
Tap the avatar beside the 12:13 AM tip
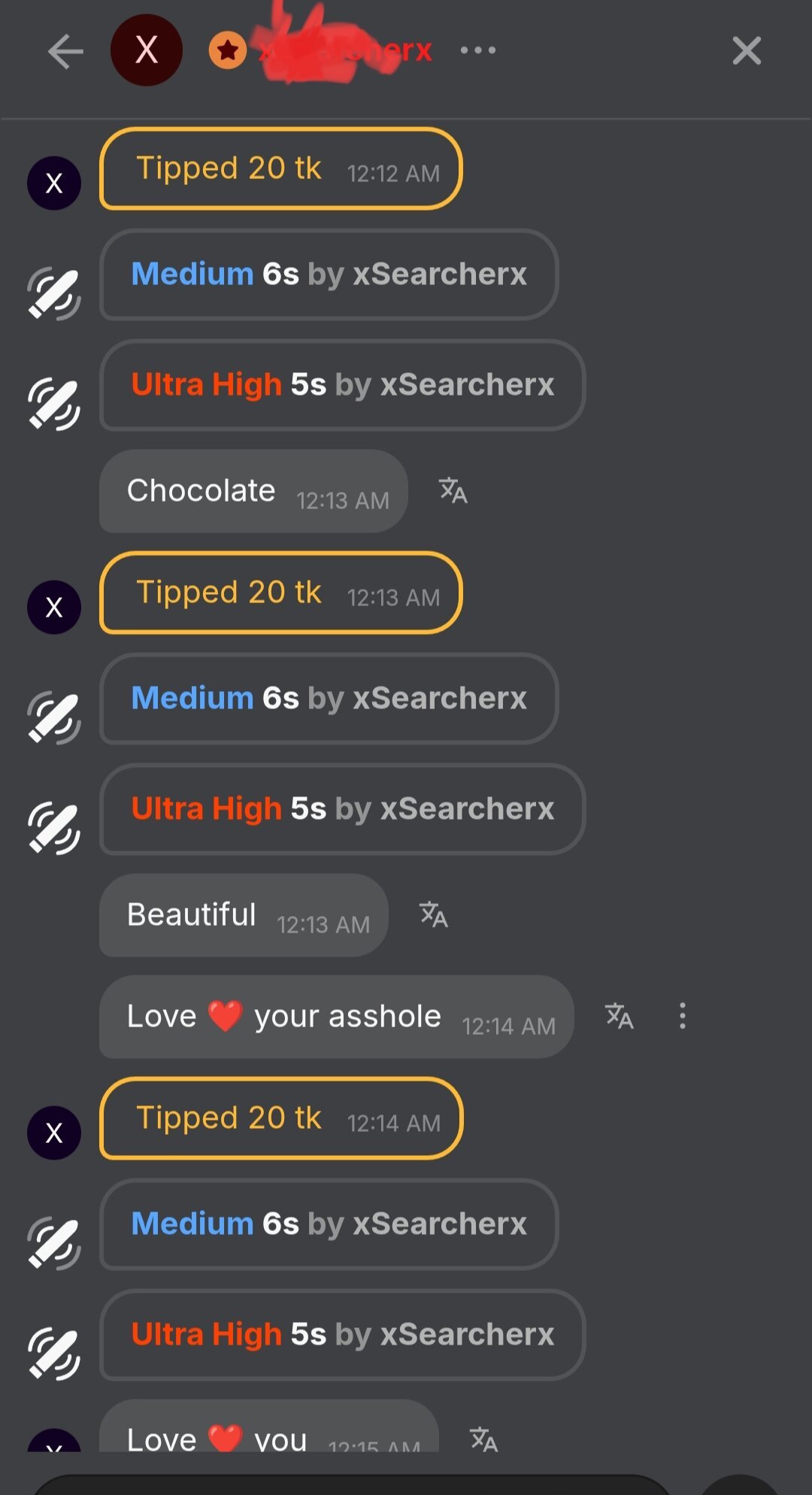click(54, 607)
